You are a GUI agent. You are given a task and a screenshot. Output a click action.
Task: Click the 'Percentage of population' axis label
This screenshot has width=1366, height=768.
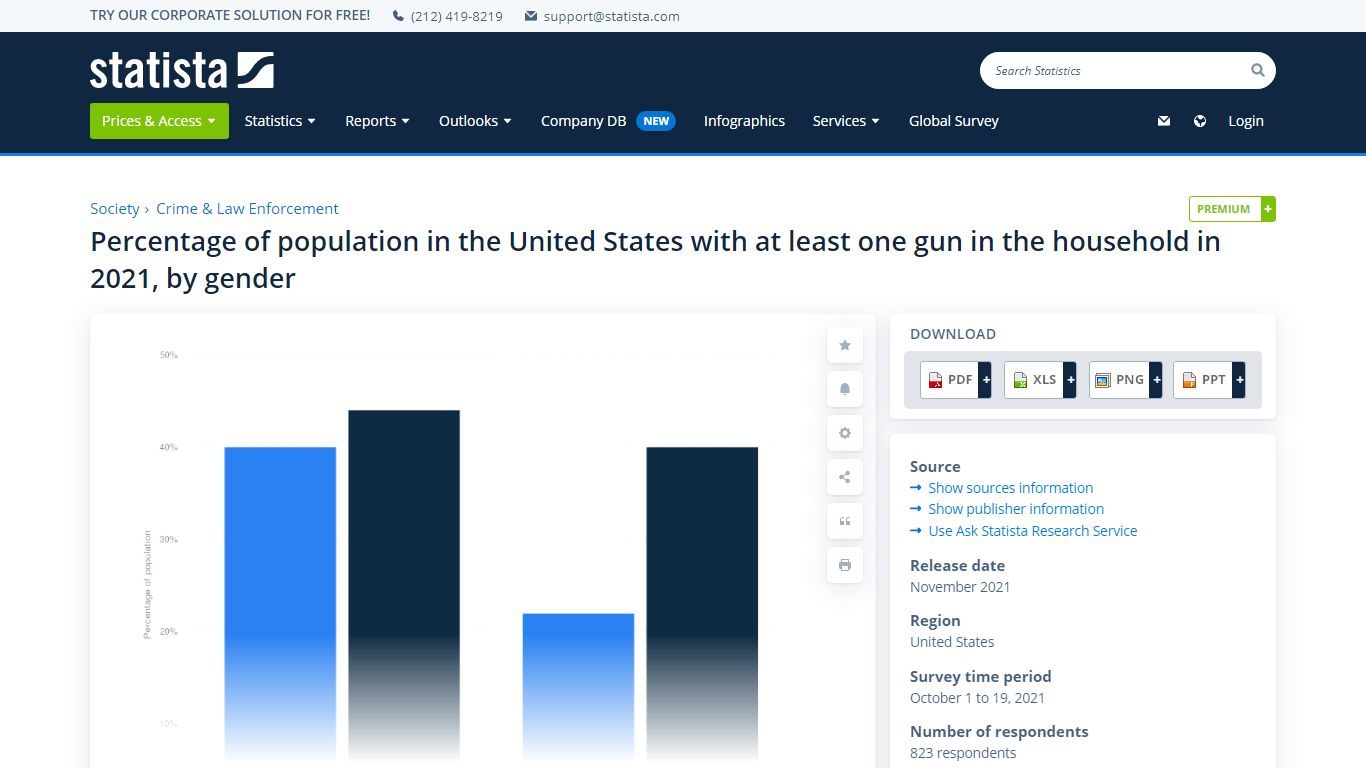coord(148,585)
